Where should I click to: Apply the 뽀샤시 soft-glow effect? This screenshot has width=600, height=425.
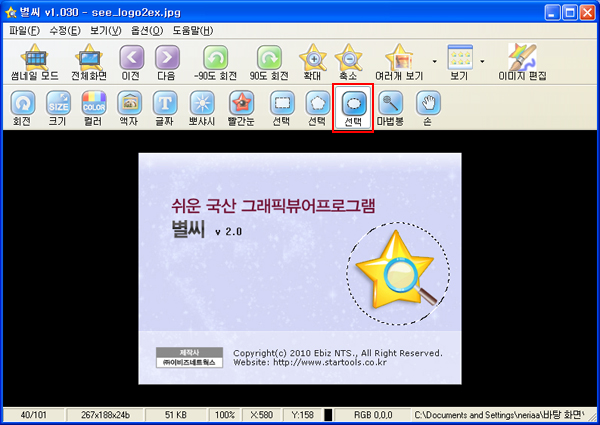point(202,108)
